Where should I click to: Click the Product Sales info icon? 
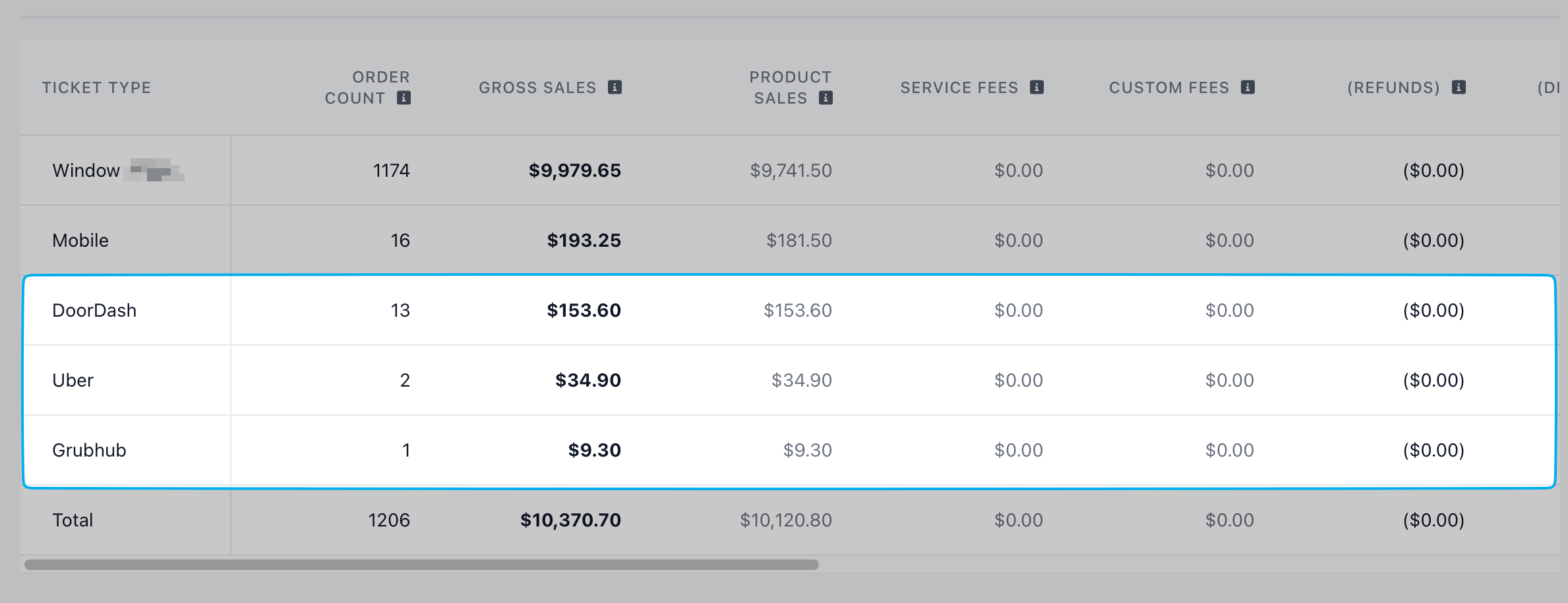pyautogui.click(x=826, y=98)
